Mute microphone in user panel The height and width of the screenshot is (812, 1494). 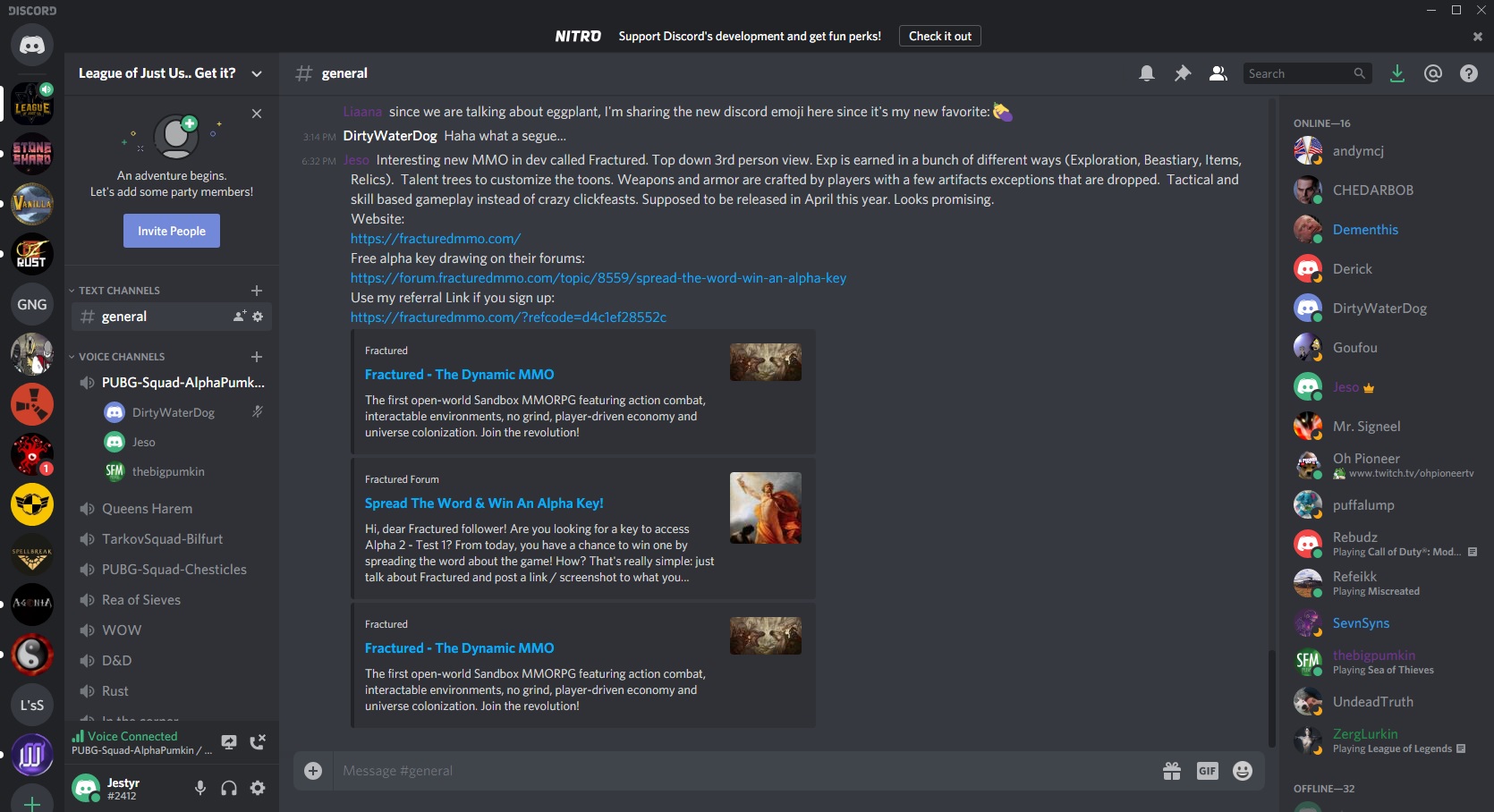[200, 788]
